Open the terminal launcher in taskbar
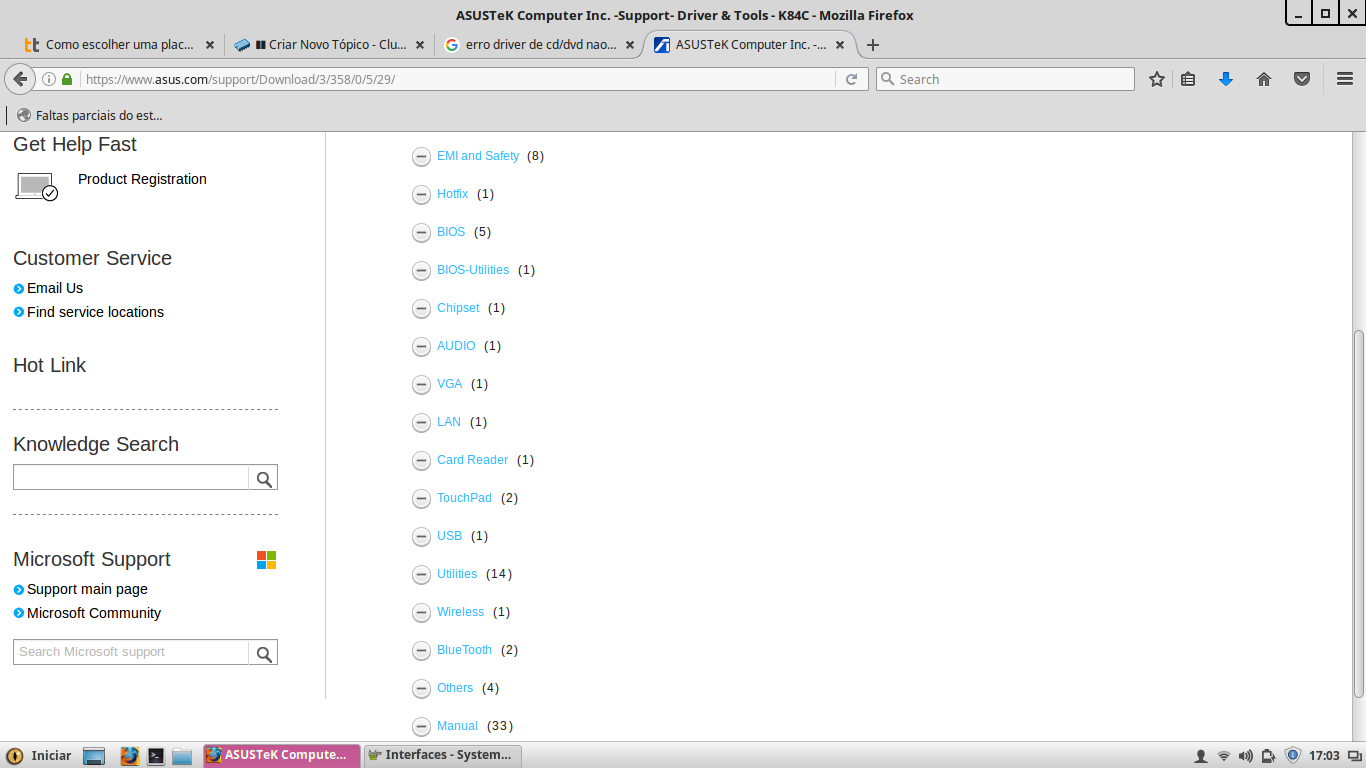Image resolution: width=1366 pixels, height=768 pixels. click(x=156, y=756)
